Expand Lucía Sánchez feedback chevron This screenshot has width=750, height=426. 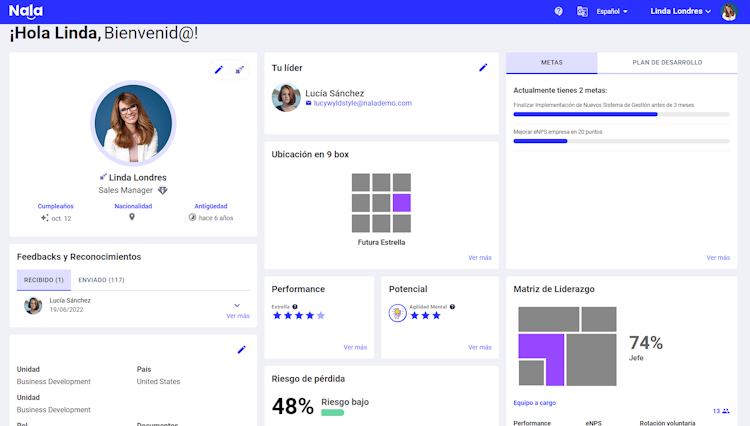(237, 305)
